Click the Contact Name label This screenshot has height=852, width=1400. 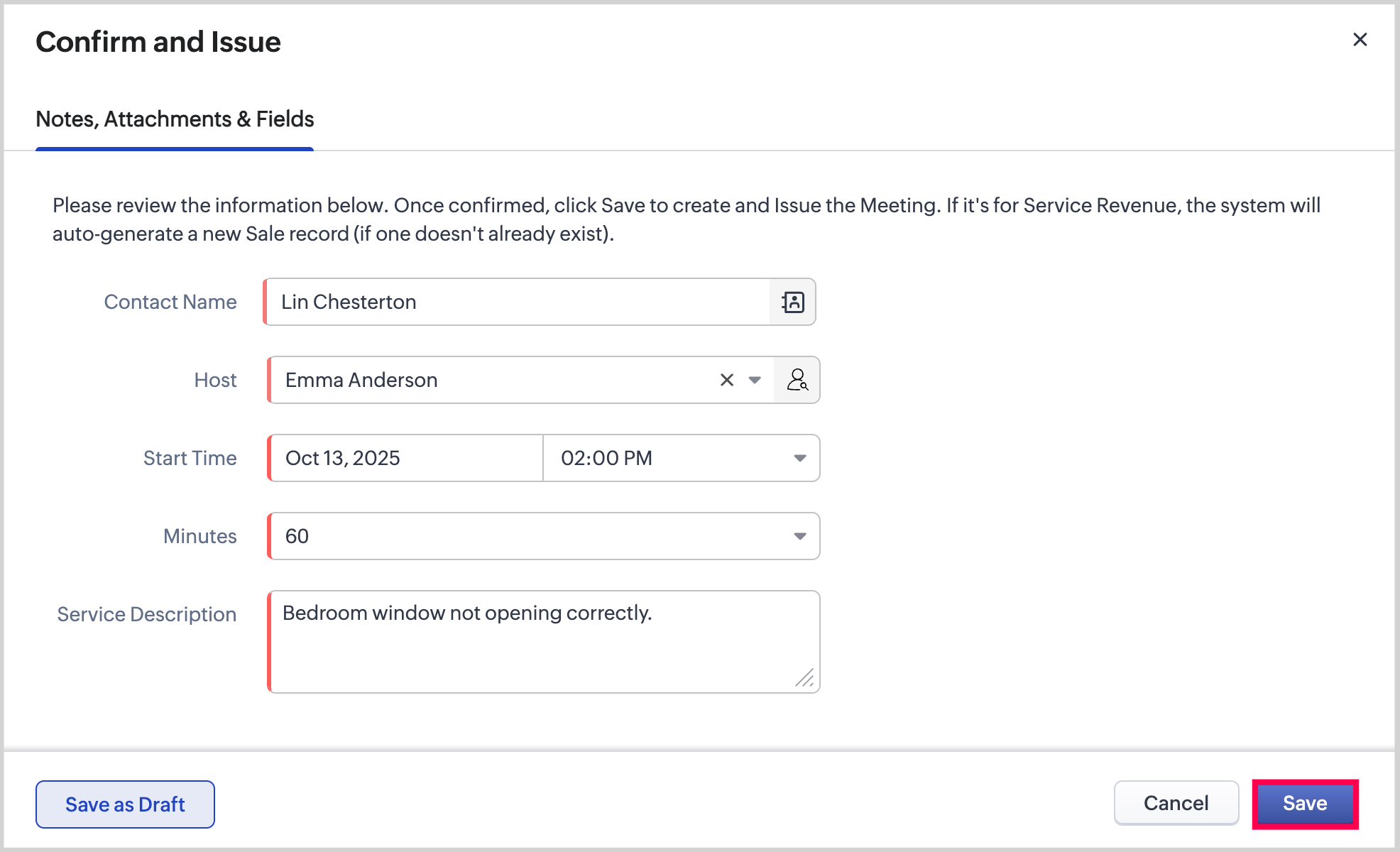[170, 302]
